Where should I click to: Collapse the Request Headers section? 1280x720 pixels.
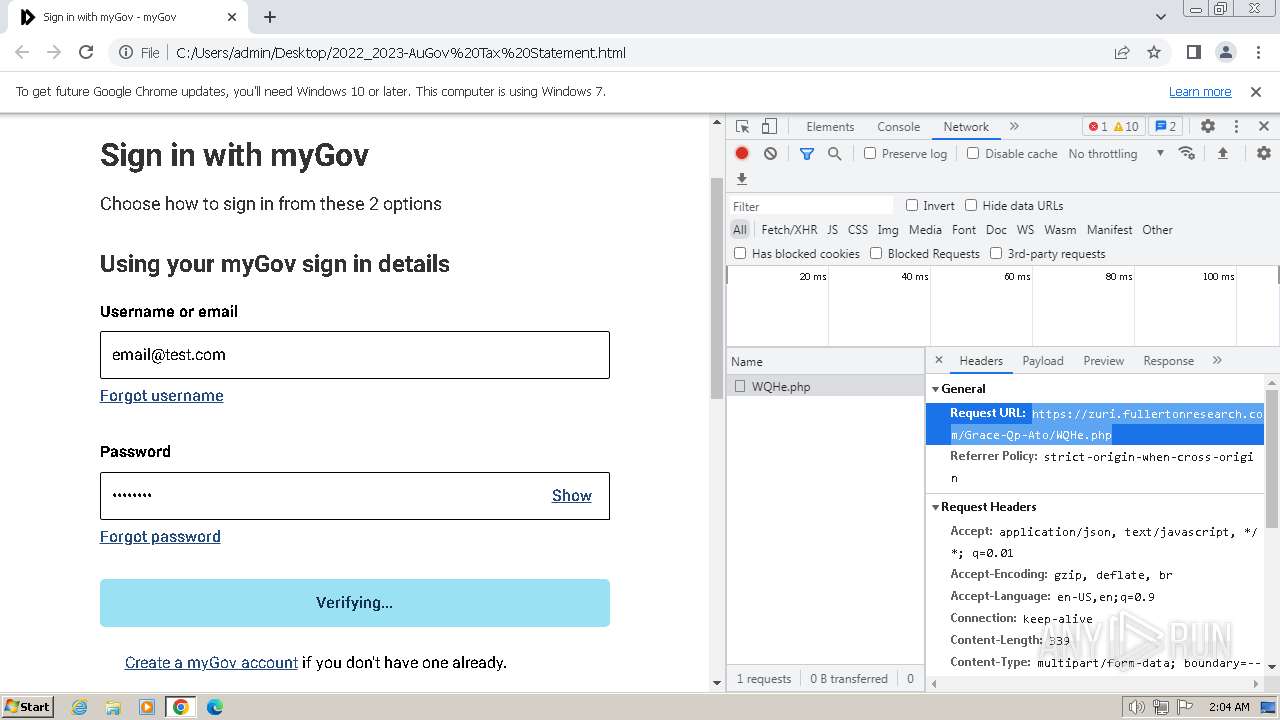(936, 507)
